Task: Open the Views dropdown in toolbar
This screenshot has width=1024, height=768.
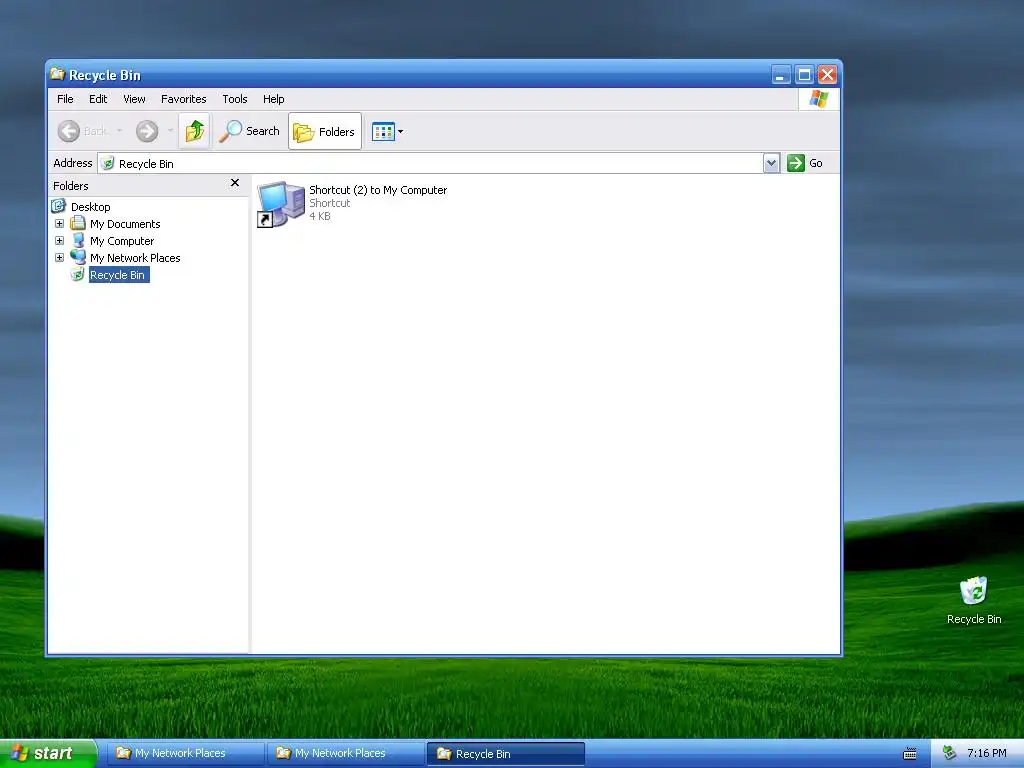Action: 387,131
